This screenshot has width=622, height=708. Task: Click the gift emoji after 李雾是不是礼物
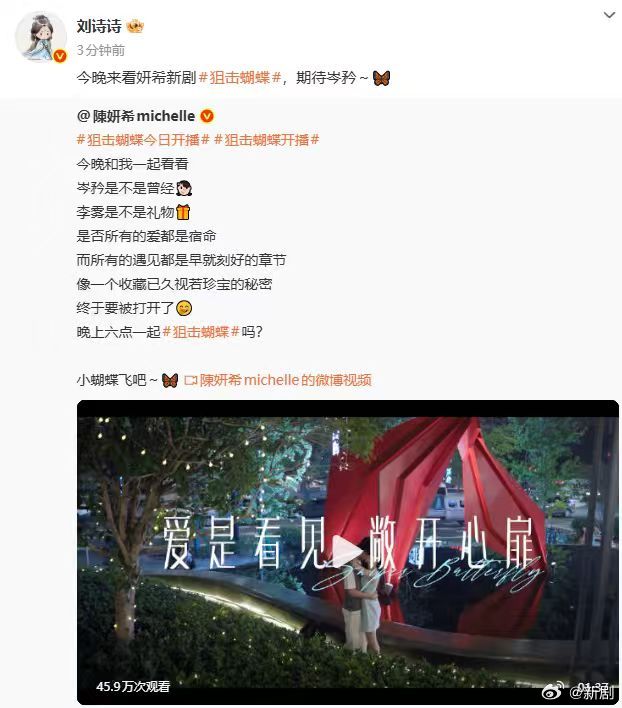pyautogui.click(x=183, y=212)
